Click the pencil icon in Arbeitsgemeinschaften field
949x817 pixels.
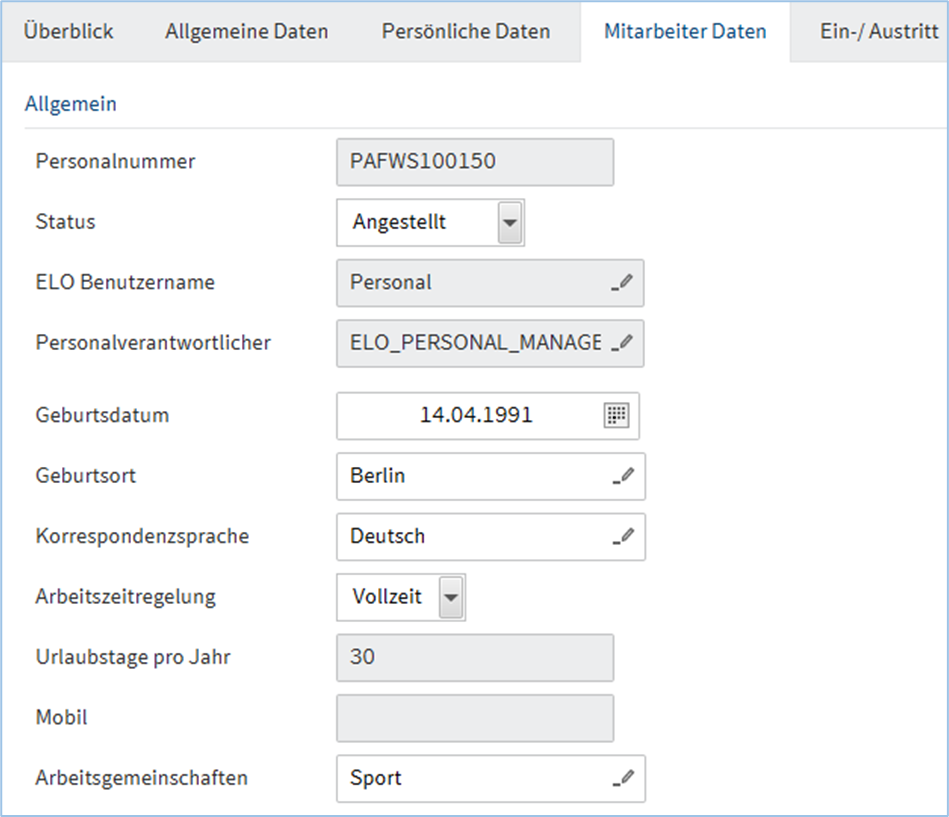click(623, 778)
